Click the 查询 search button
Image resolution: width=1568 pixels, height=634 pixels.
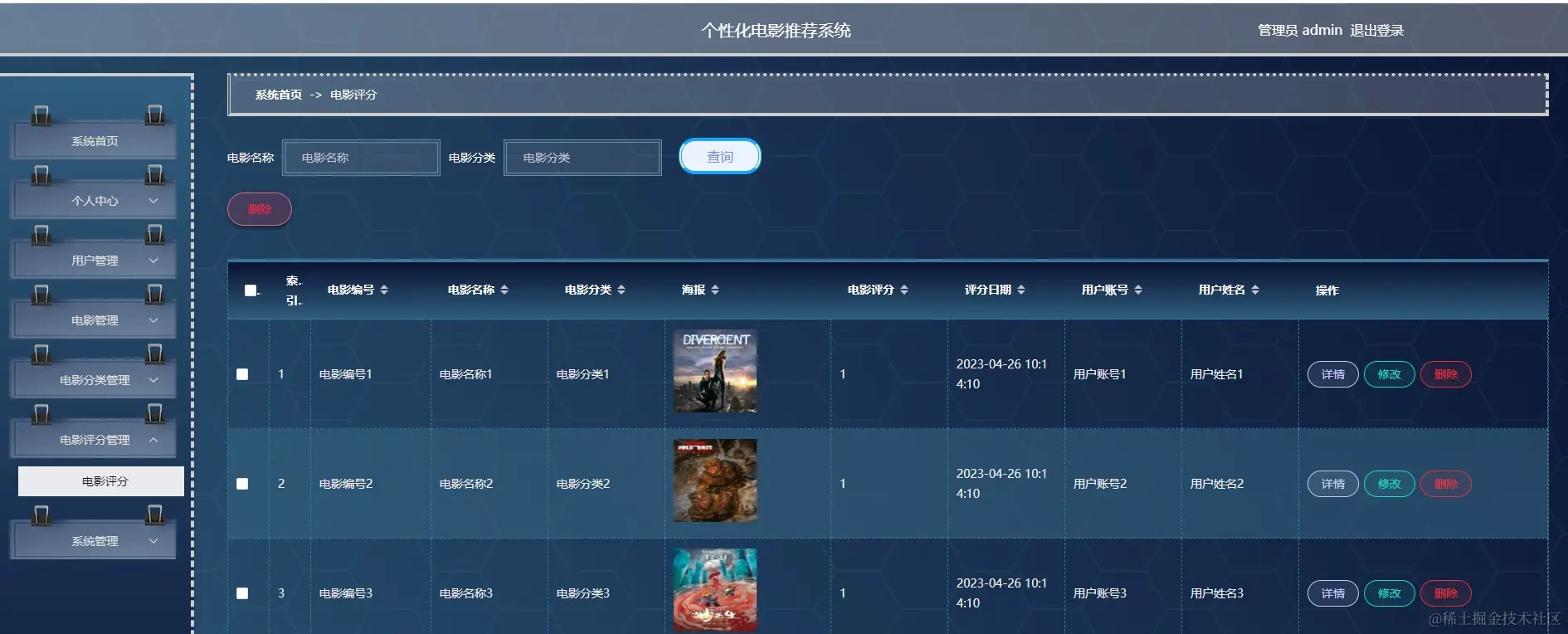(720, 157)
